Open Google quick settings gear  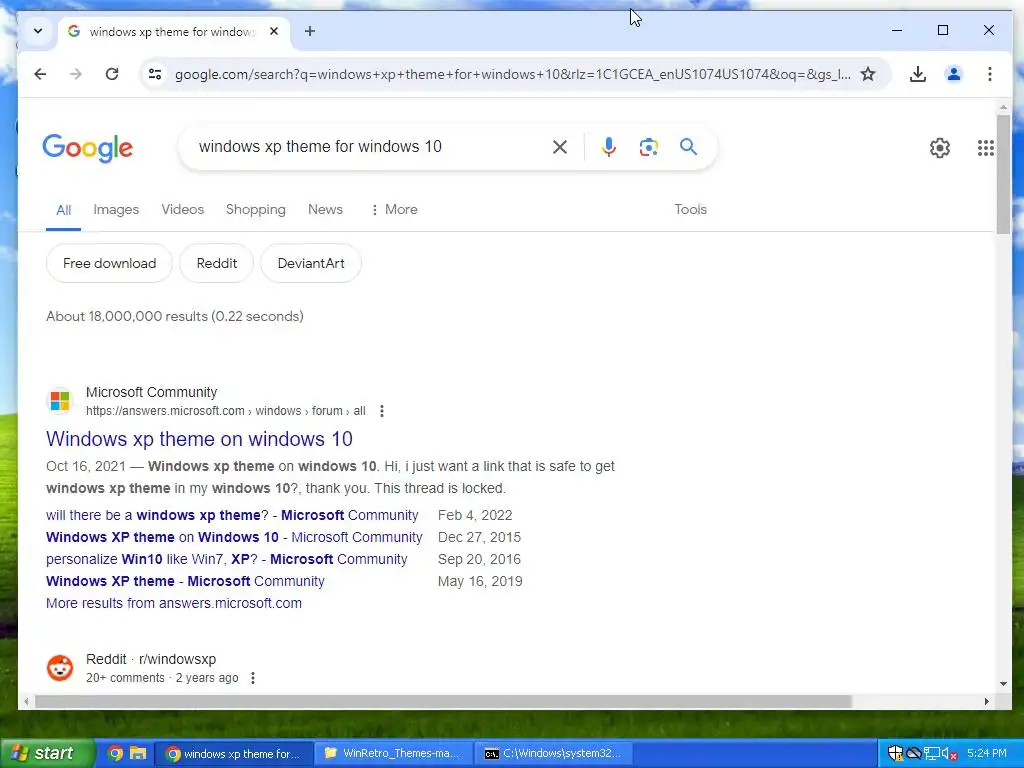click(x=940, y=148)
